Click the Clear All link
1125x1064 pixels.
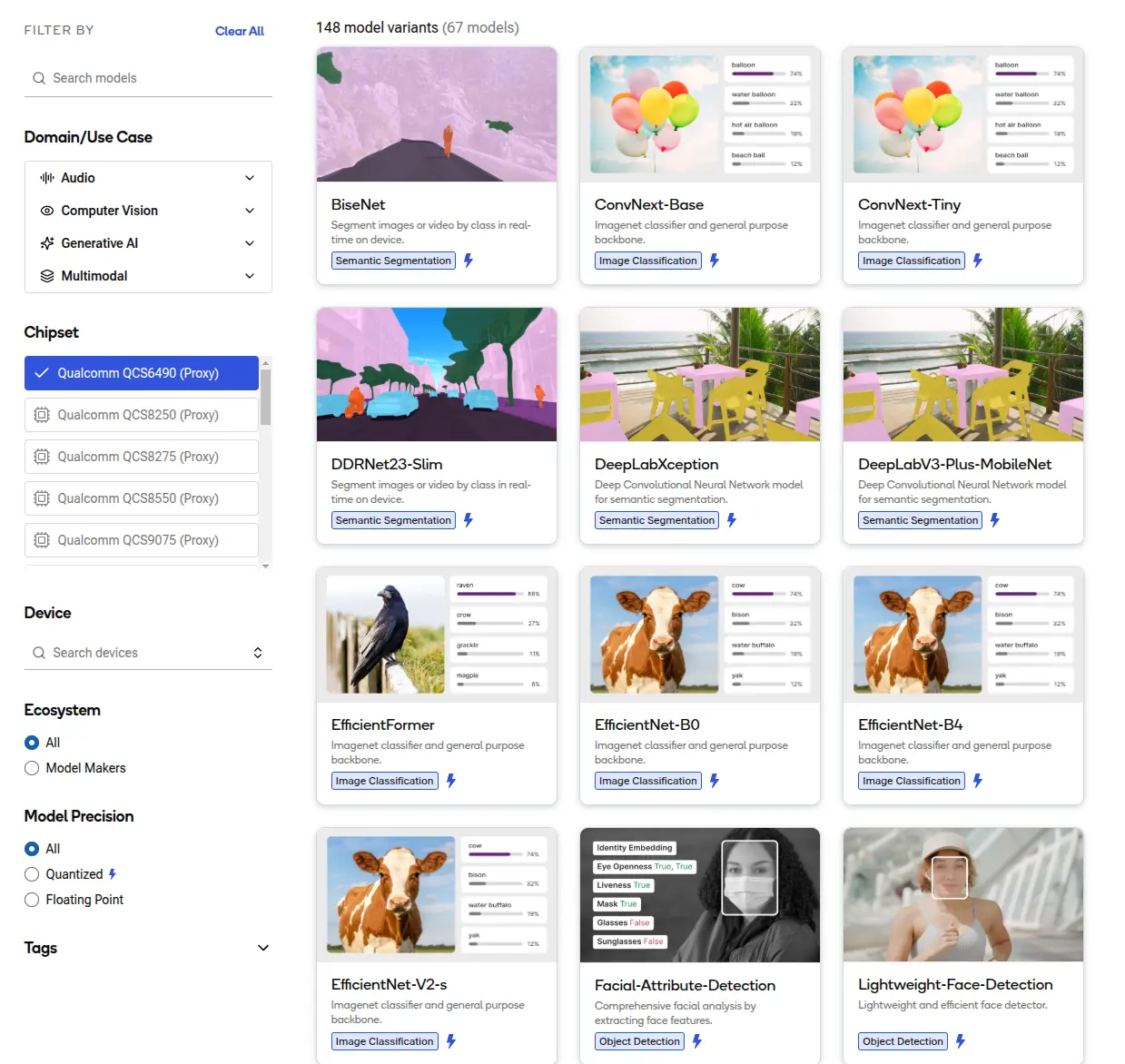click(240, 31)
